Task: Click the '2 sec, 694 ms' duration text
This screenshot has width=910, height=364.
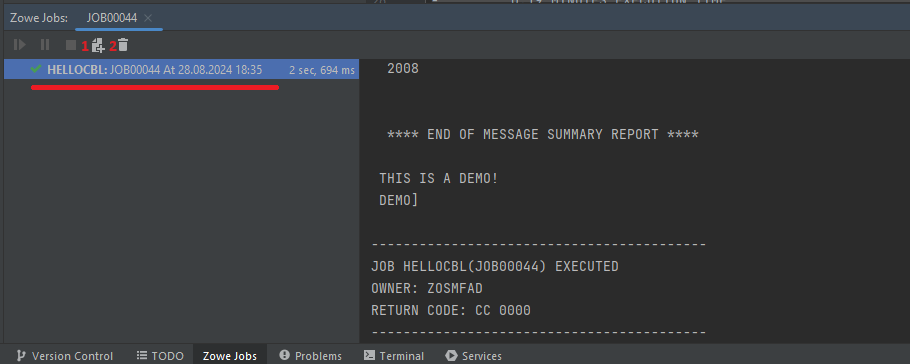Action: tap(322, 70)
